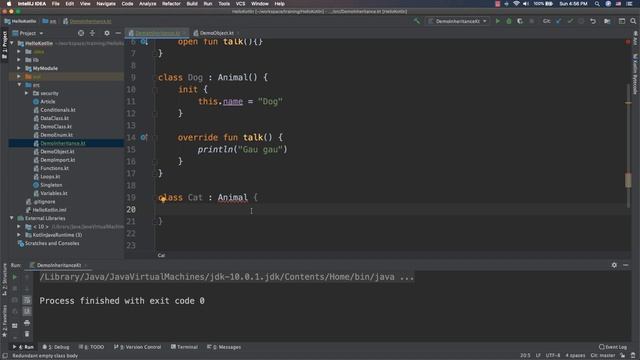Image resolution: width=640 pixels, height=360 pixels.
Task: Rerun DemoInheritanceKt in Run panel
Action: coord(15,277)
